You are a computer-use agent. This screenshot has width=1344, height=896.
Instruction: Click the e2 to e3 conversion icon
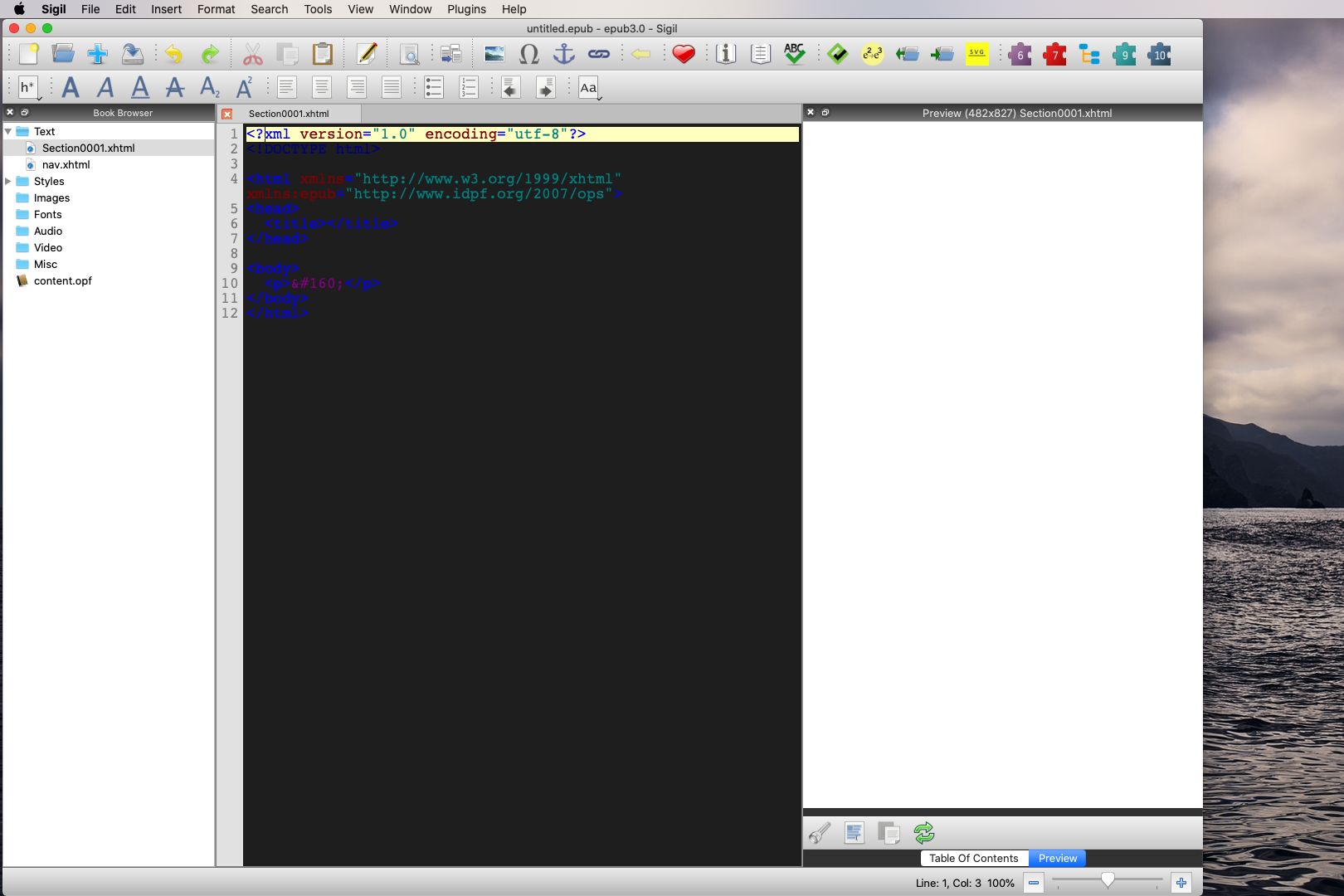click(x=873, y=55)
